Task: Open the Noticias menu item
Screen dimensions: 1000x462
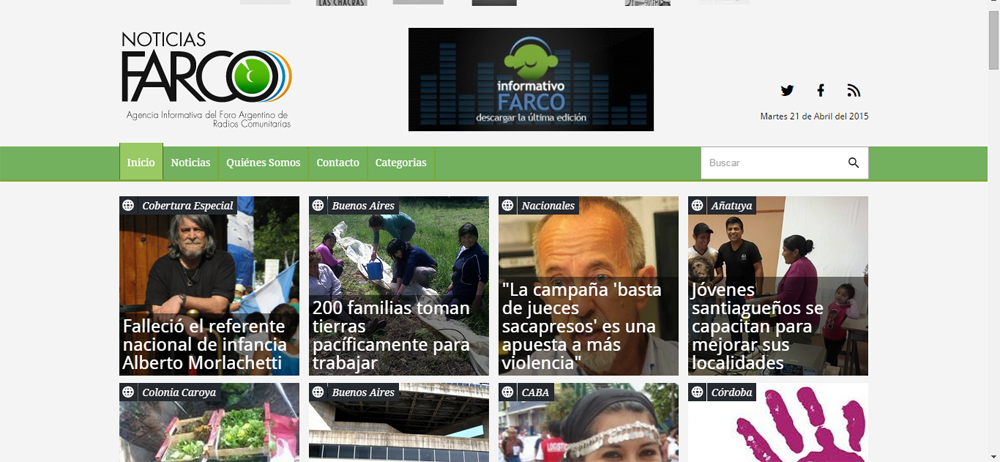Action: [x=191, y=163]
